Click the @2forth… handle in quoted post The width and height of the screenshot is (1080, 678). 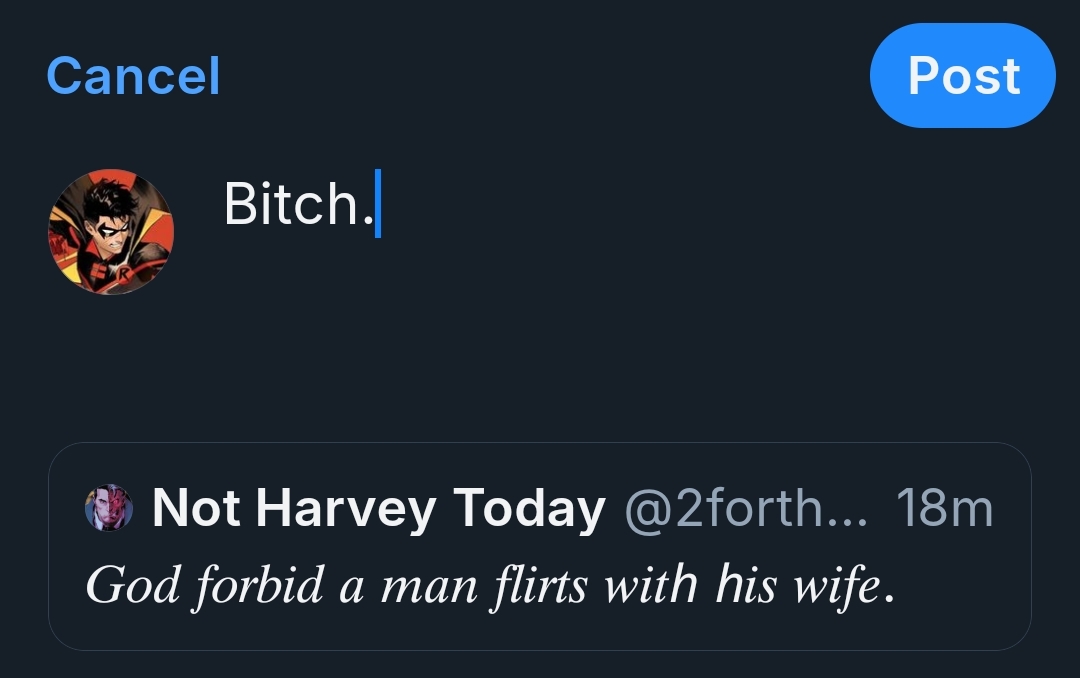point(750,509)
